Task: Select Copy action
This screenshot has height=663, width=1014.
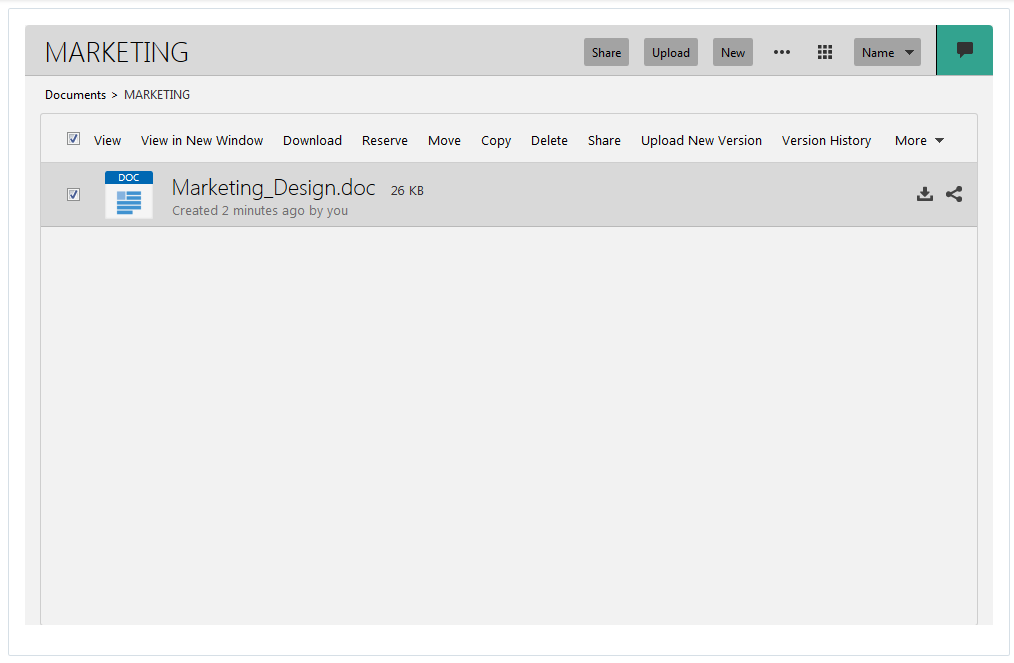Action: click(496, 140)
